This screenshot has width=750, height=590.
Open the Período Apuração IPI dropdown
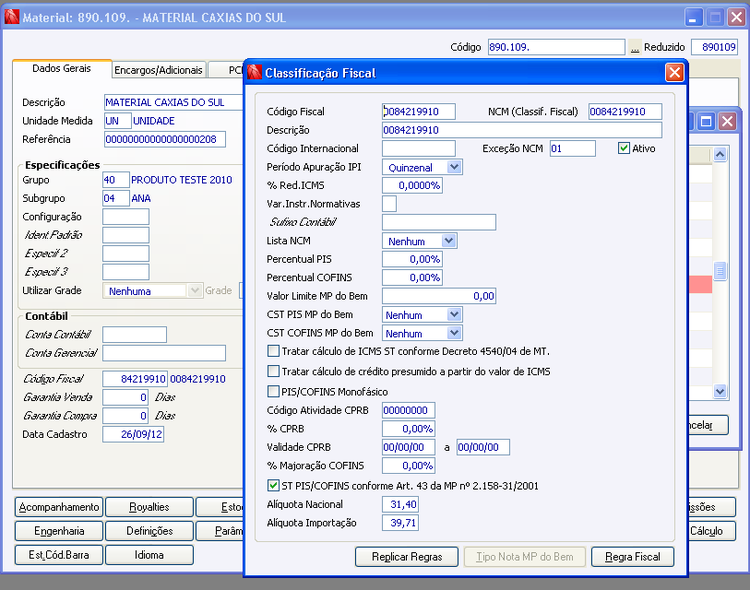point(454,167)
